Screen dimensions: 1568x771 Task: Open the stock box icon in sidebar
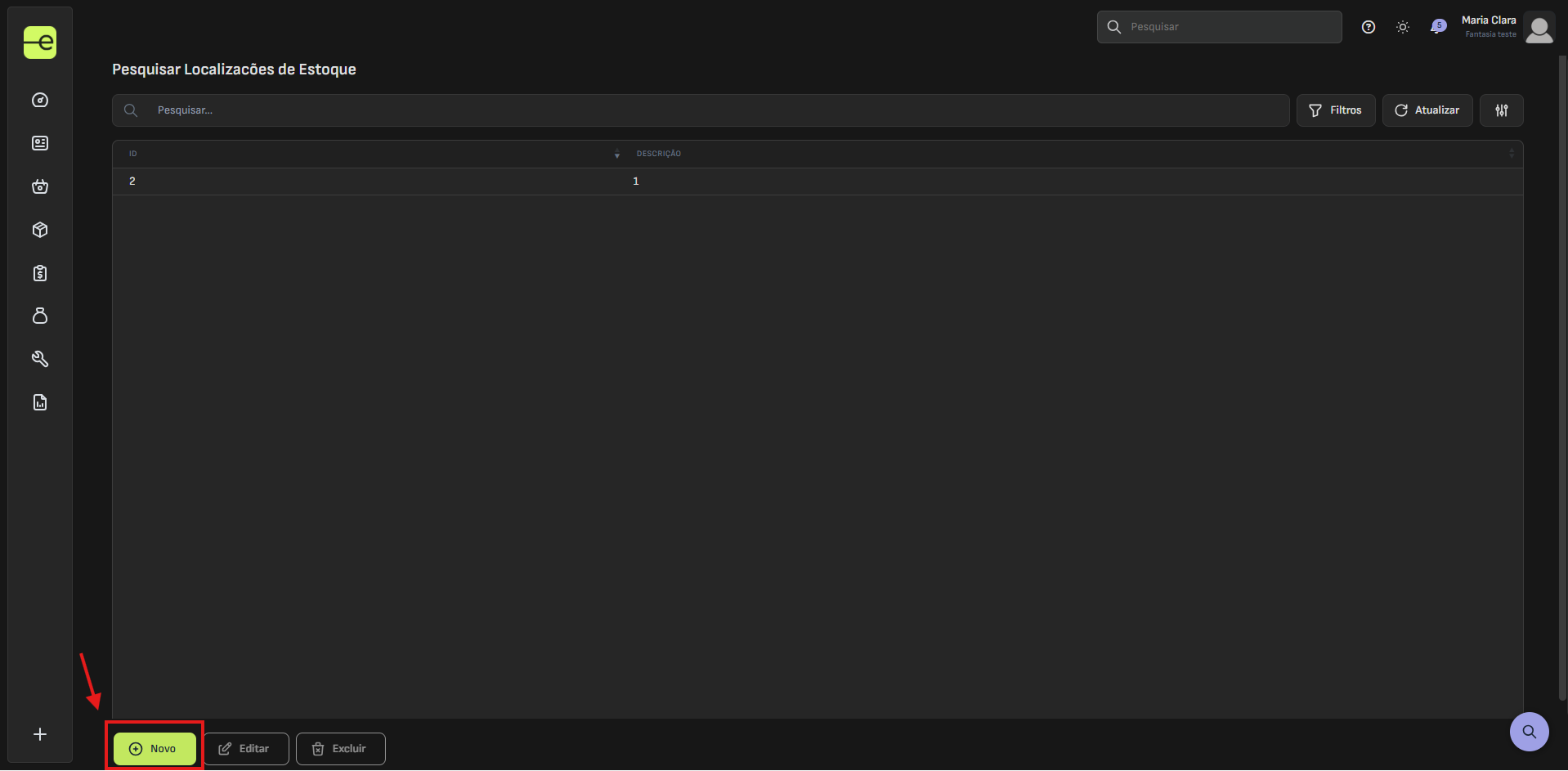40,231
